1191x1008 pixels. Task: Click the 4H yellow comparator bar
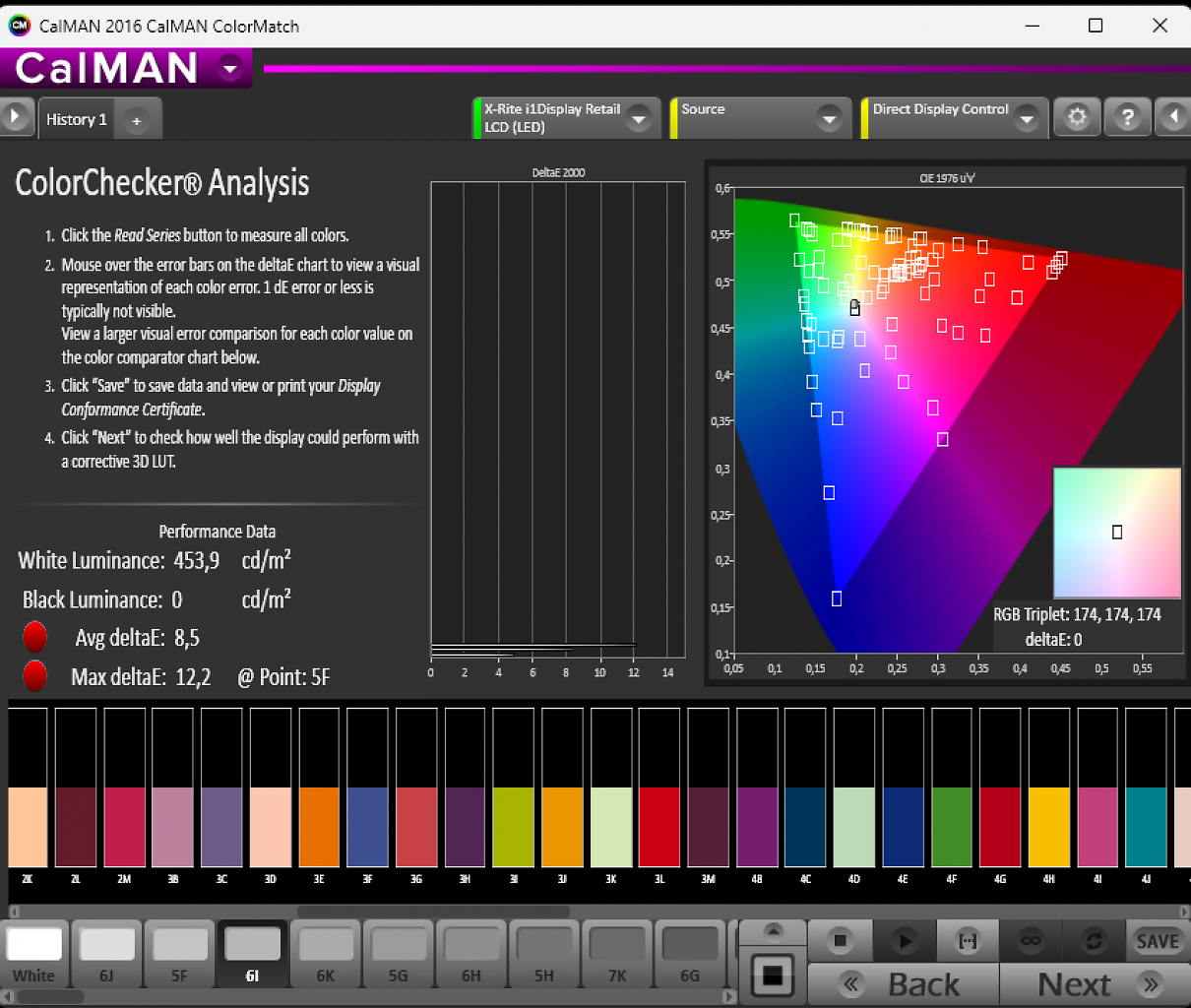pyautogui.click(x=1049, y=787)
